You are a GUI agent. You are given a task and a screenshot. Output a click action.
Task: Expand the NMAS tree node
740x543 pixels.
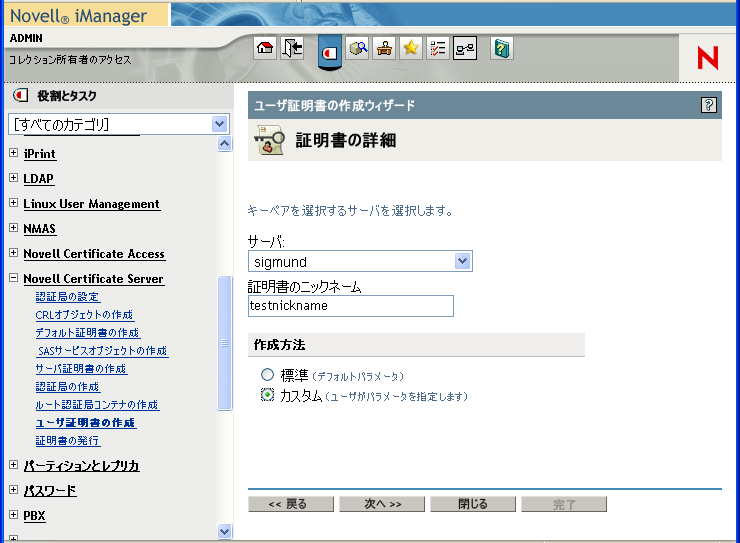(x=14, y=228)
